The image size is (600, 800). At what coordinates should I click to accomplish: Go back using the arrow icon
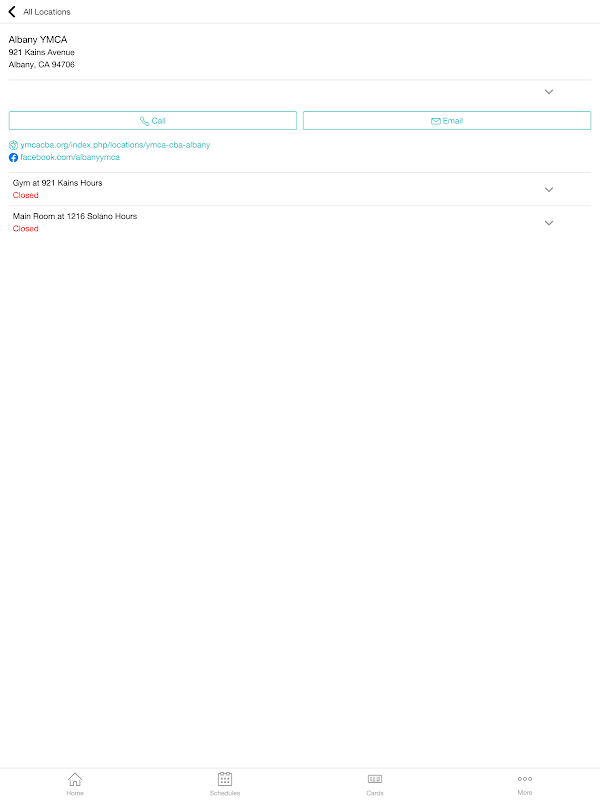click(x=12, y=11)
